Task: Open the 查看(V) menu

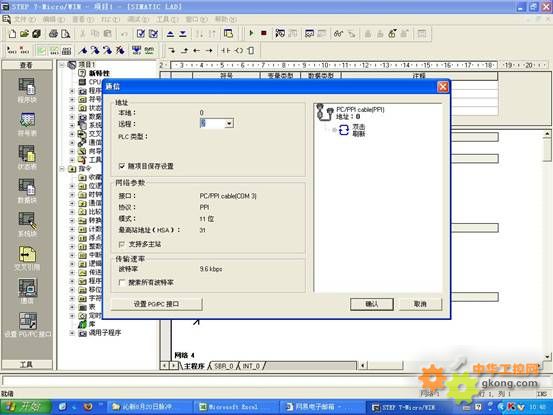Action: pyautogui.click(x=83, y=19)
